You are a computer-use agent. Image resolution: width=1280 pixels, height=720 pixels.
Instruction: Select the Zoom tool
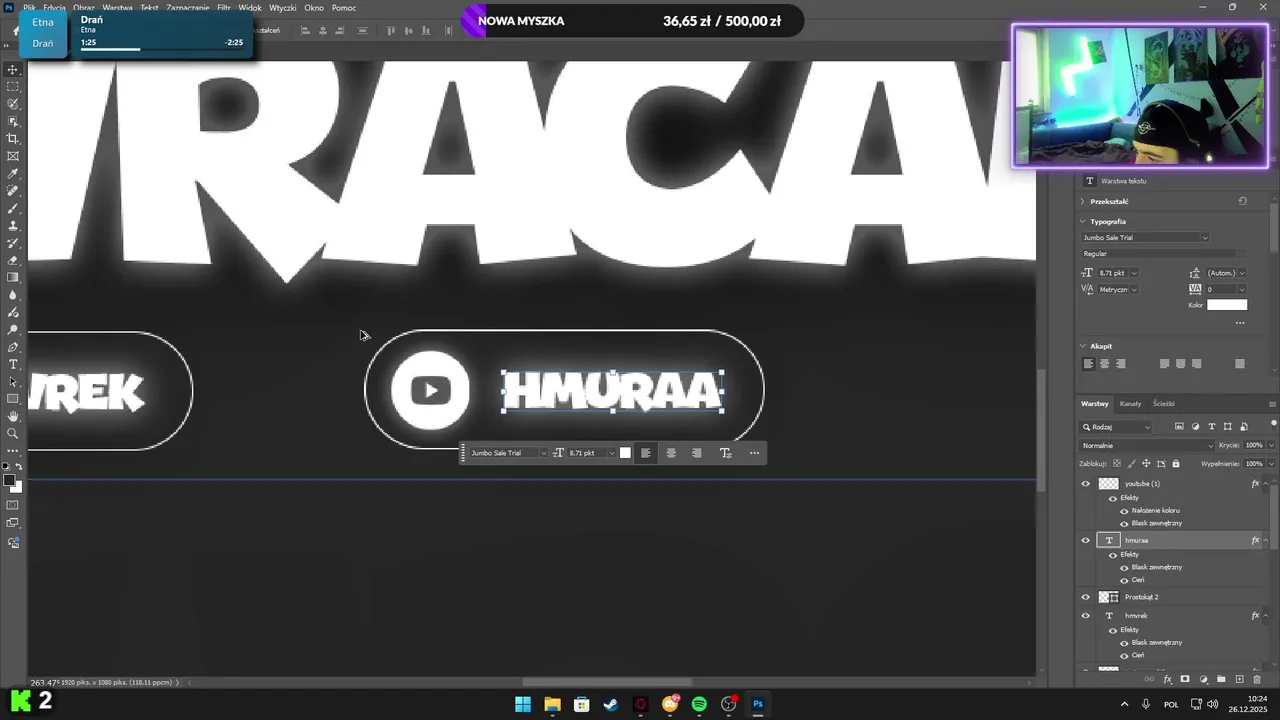tap(13, 434)
